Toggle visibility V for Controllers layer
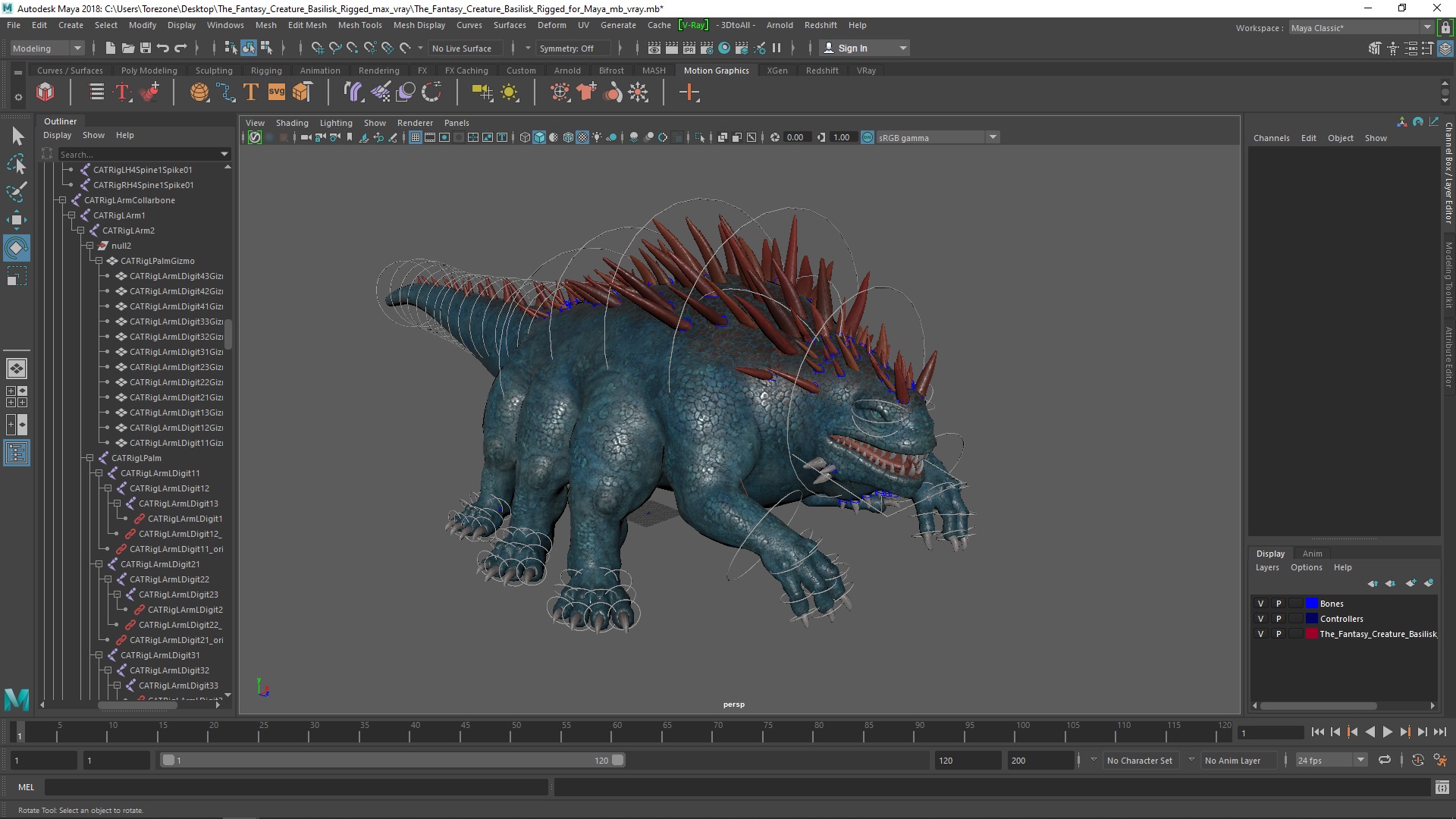Screen dimensions: 1456x819 pos(1261,619)
